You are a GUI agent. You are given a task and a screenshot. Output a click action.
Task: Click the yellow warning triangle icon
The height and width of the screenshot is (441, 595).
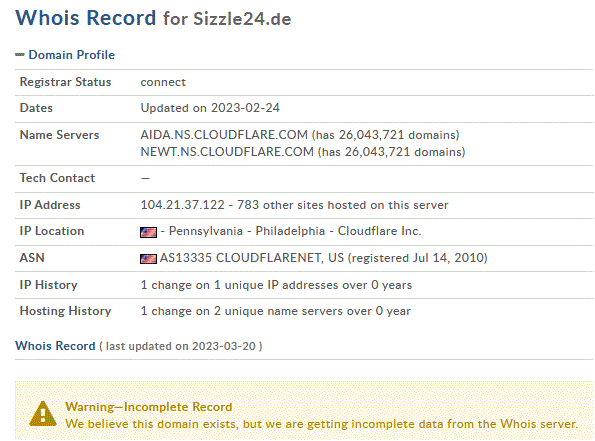43,414
